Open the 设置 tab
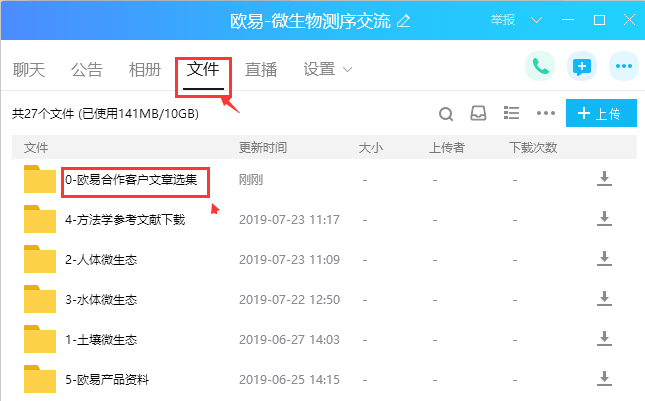 click(x=319, y=70)
